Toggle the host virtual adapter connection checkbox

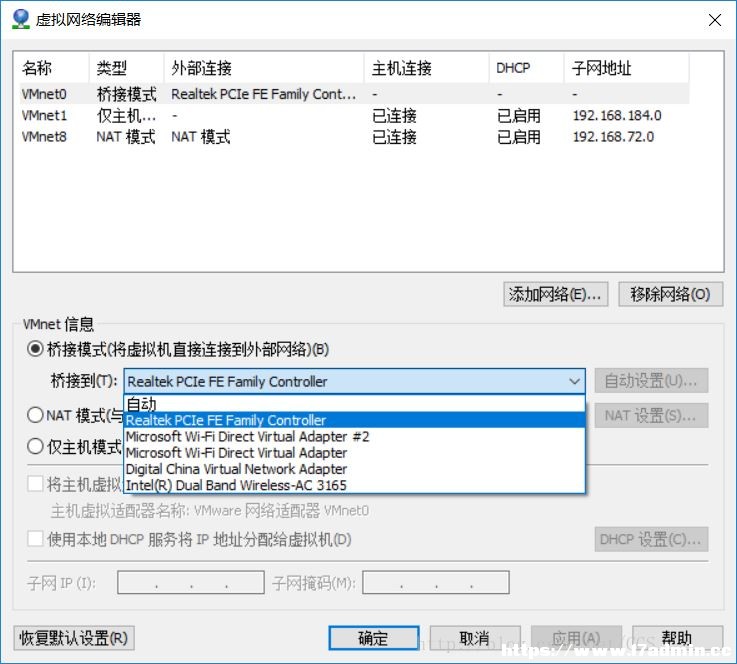tap(35, 484)
